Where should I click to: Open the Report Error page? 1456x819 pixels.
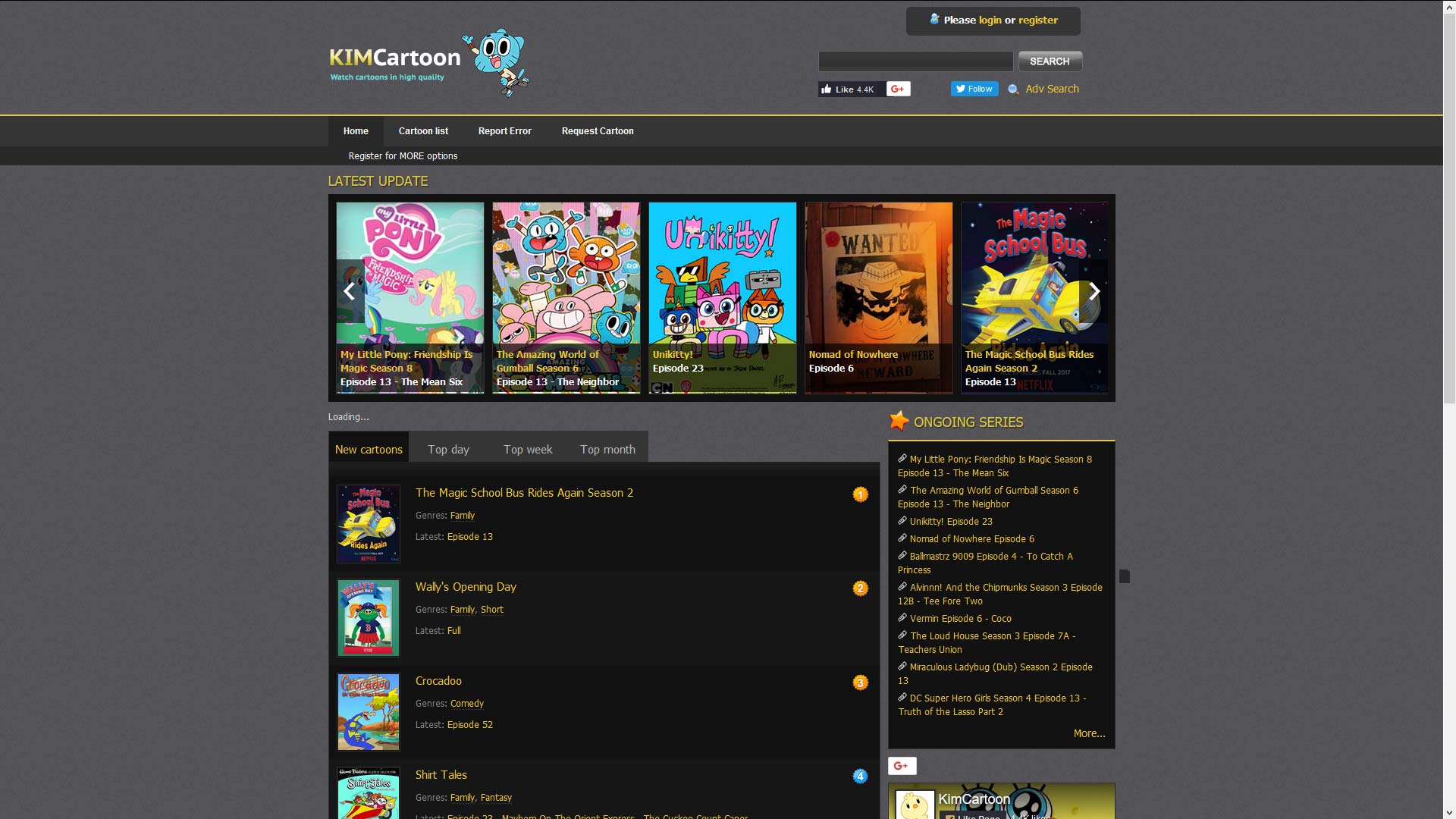click(504, 130)
